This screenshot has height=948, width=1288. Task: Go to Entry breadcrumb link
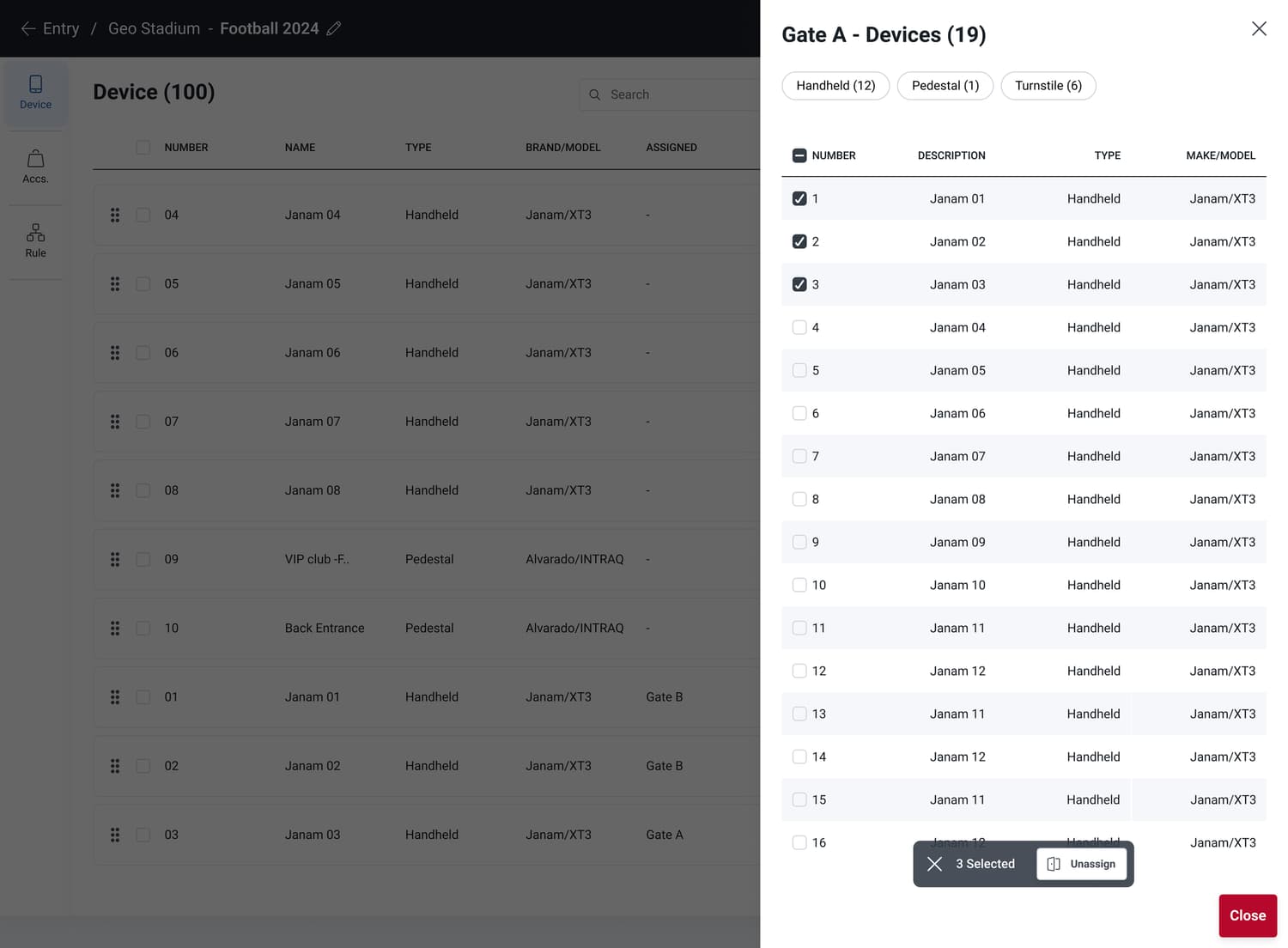(61, 28)
